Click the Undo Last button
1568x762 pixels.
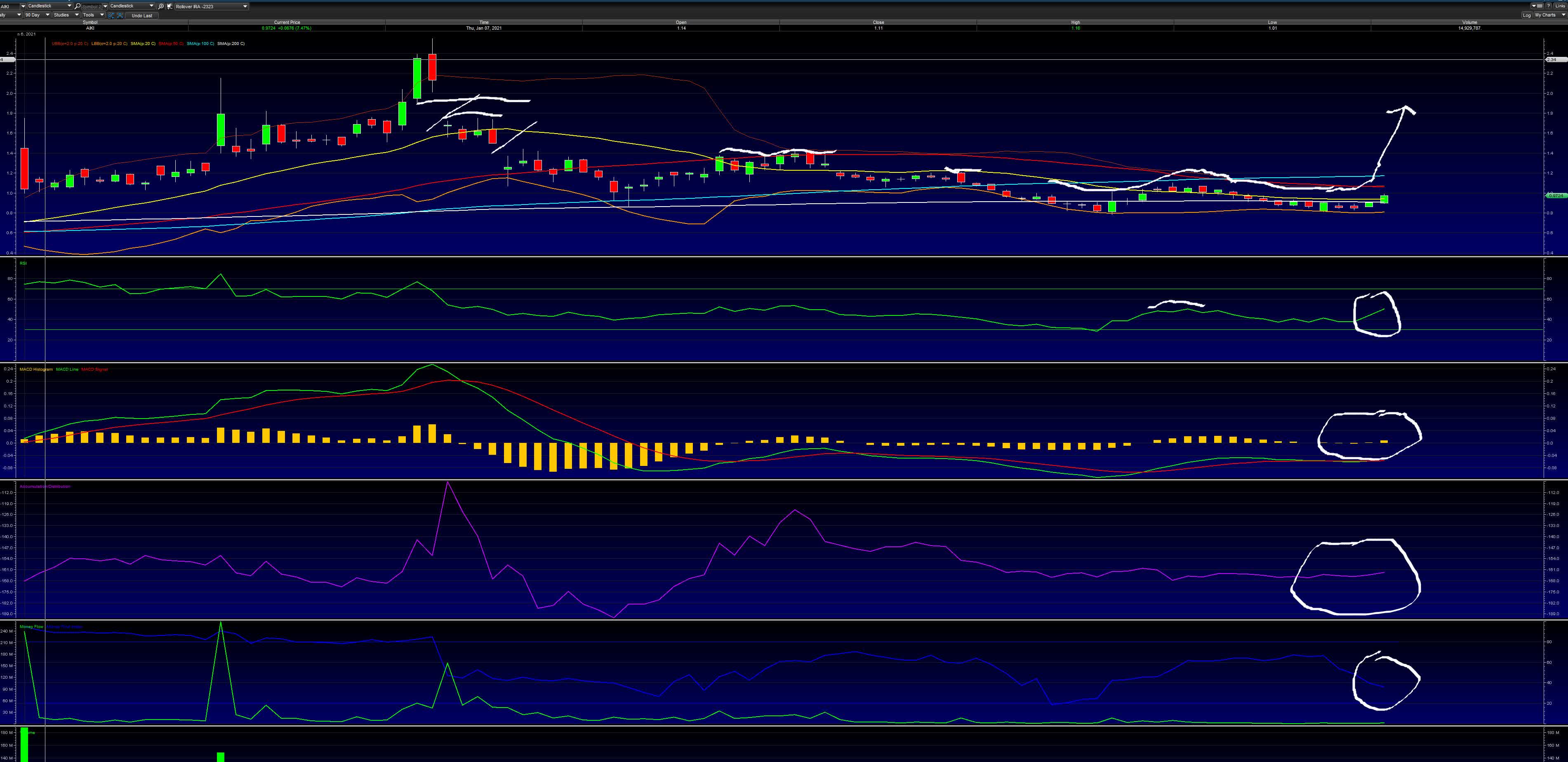142,16
